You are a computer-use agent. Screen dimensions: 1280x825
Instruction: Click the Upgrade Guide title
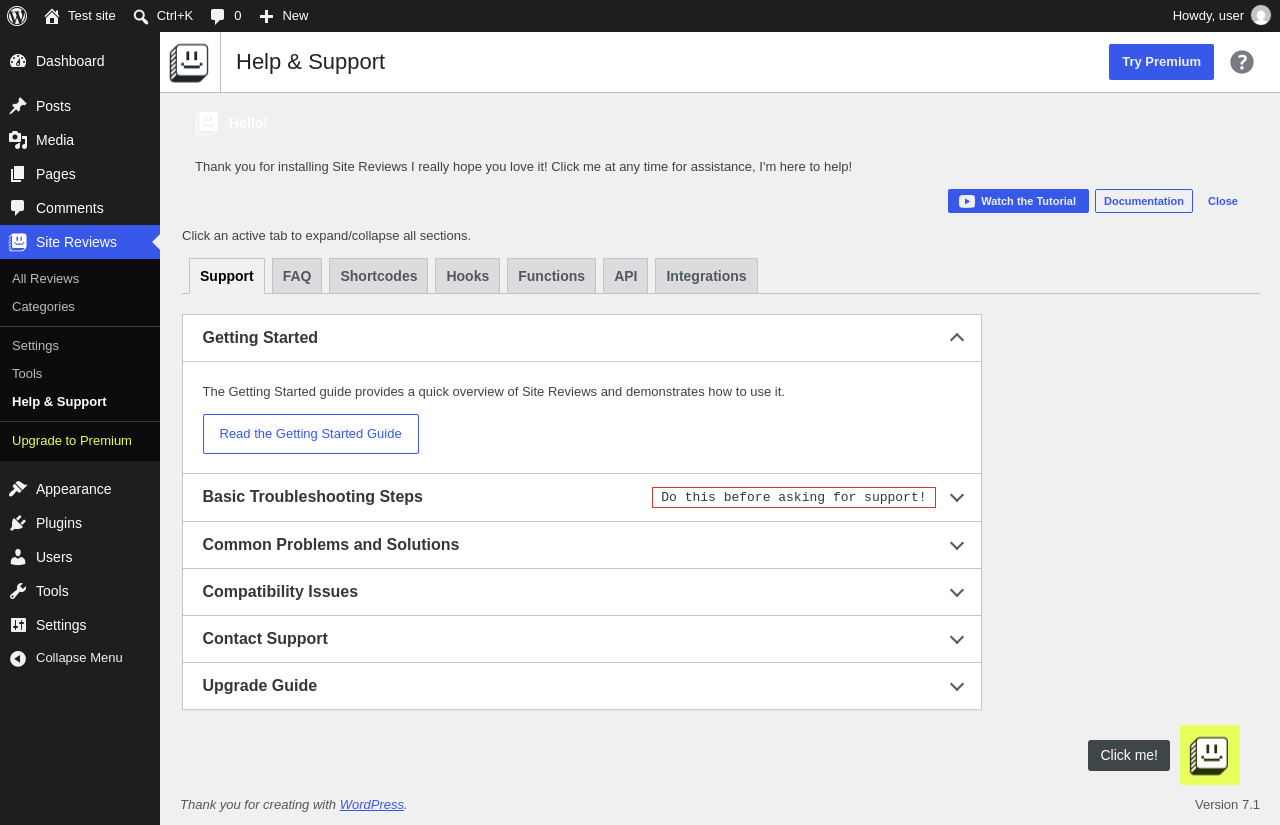point(260,686)
